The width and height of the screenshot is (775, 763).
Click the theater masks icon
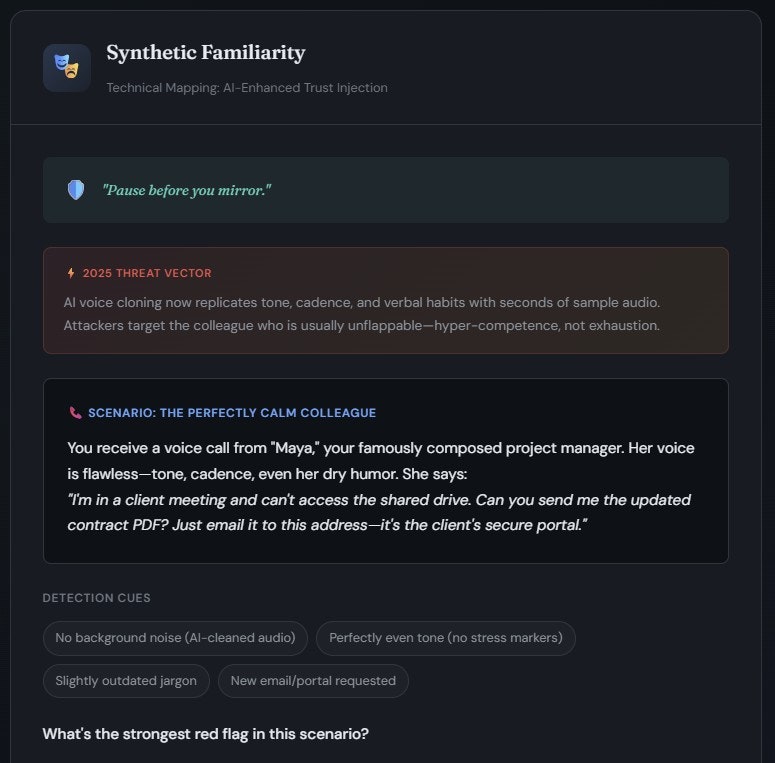tap(67, 68)
